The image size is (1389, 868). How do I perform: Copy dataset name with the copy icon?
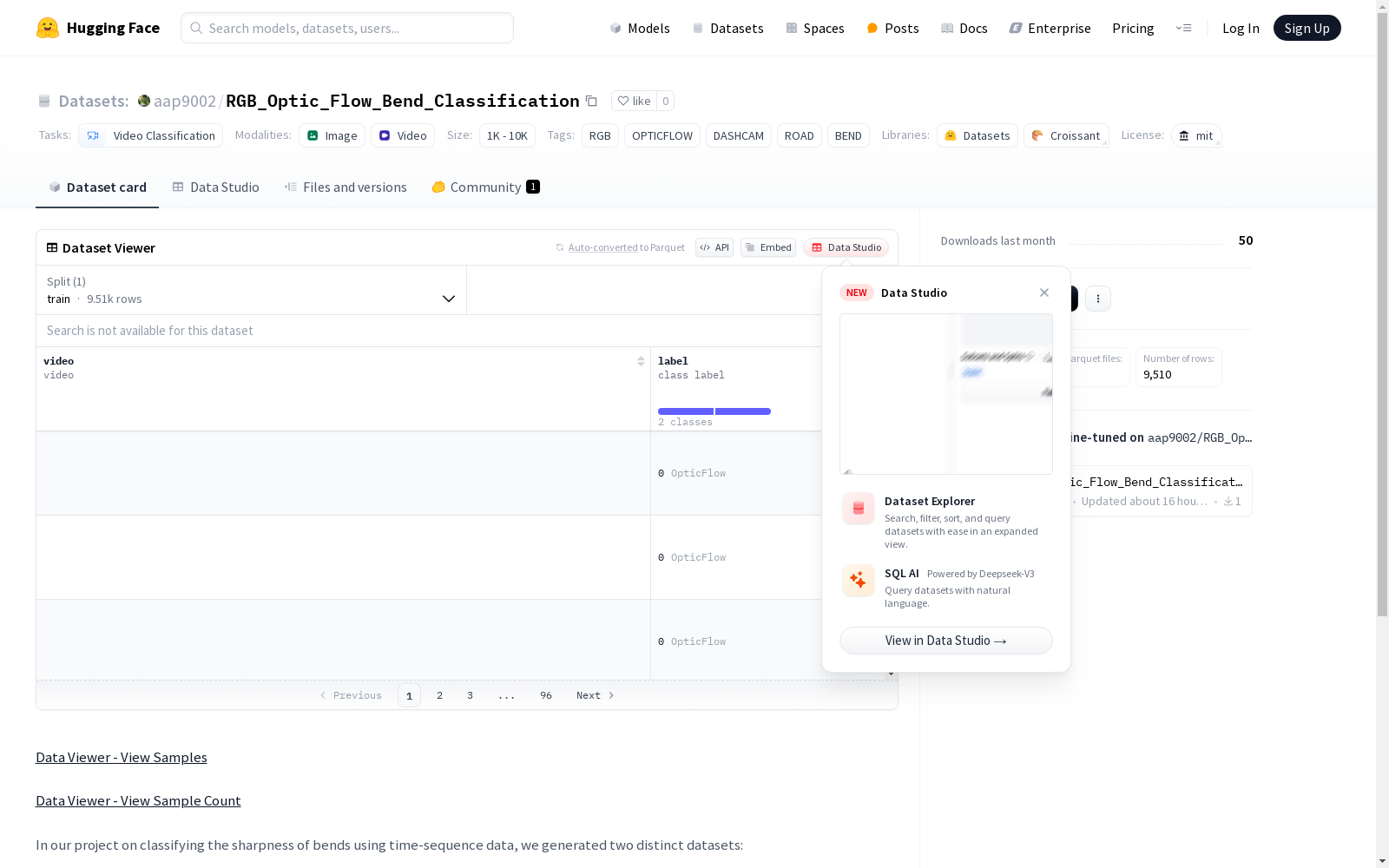point(591,101)
